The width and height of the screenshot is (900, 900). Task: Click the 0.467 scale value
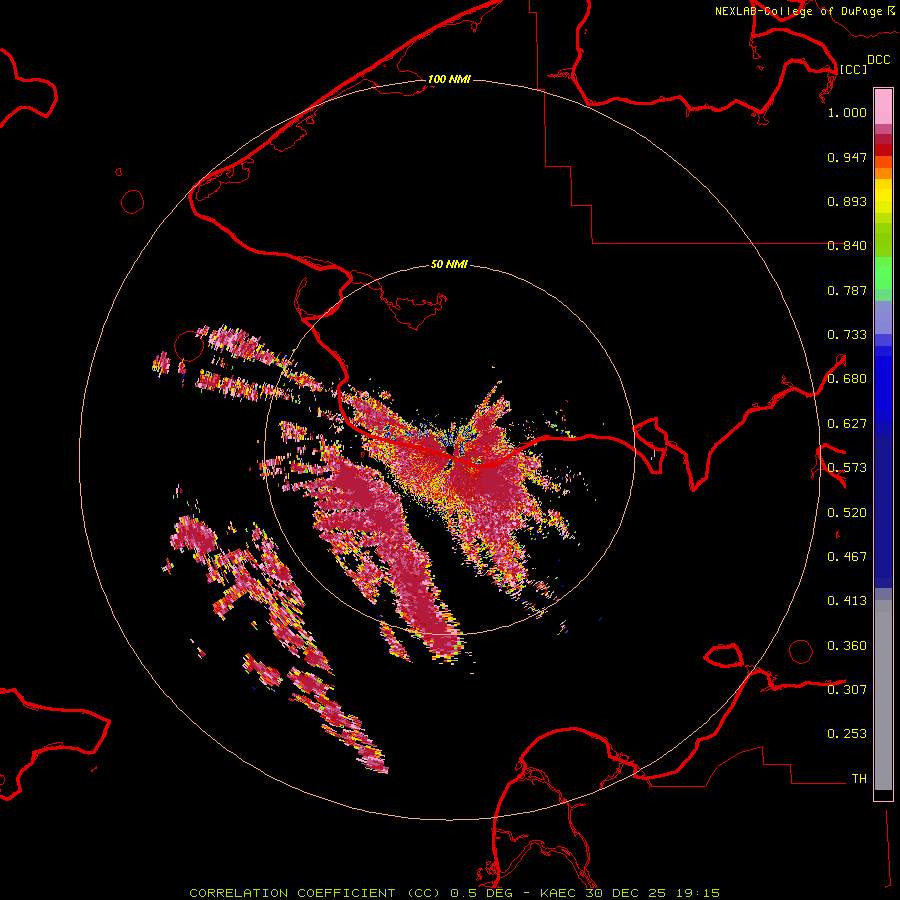(847, 557)
